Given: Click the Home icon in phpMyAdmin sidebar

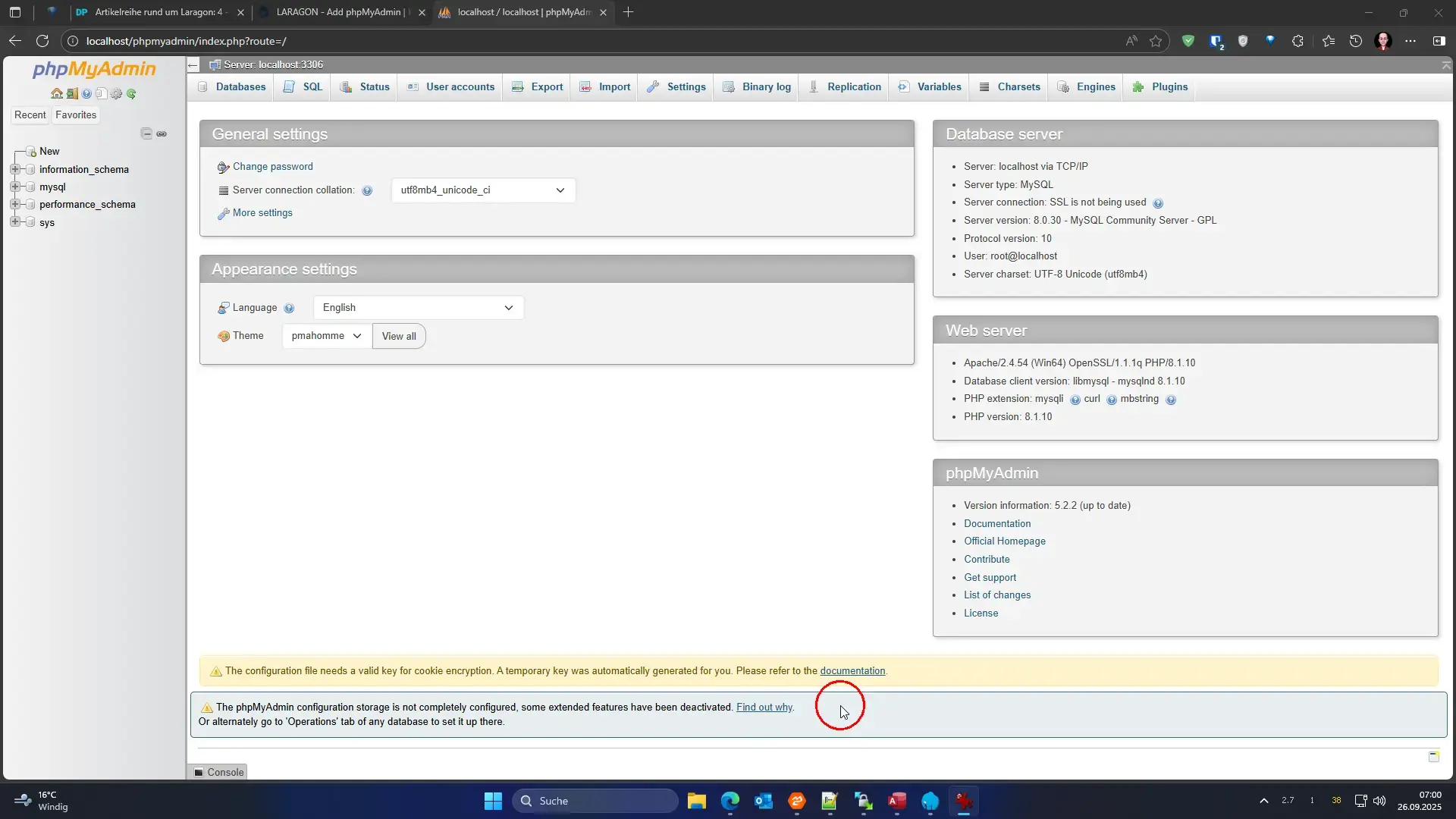Looking at the screenshot, I should point(57,94).
